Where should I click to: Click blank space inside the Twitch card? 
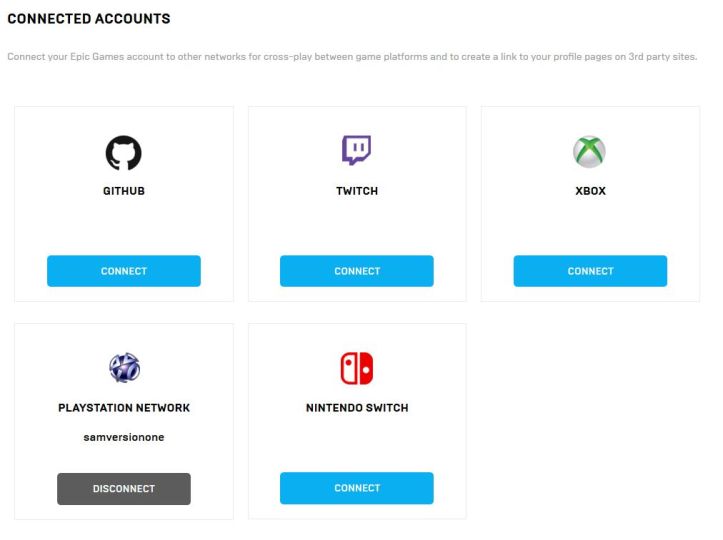357,225
